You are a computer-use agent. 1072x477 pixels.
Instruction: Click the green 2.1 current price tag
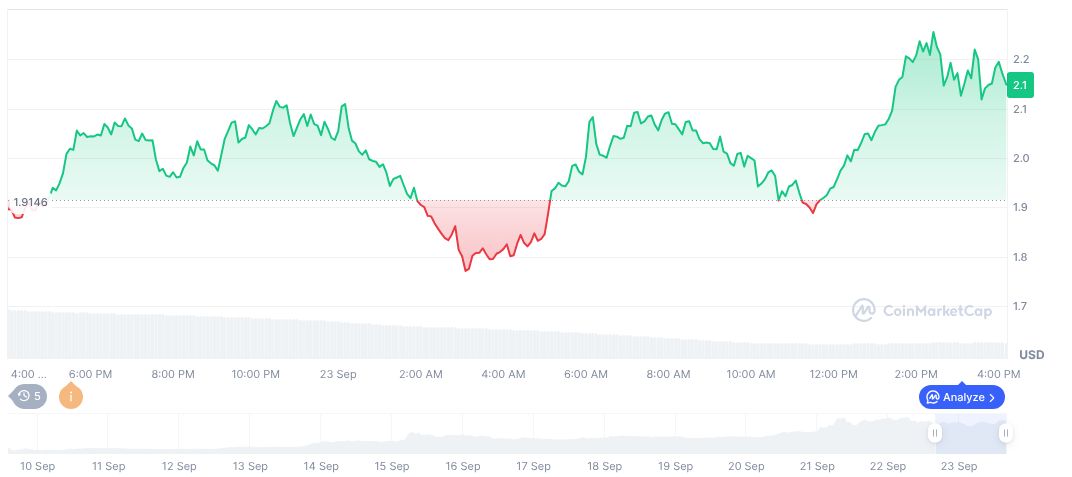point(1021,85)
